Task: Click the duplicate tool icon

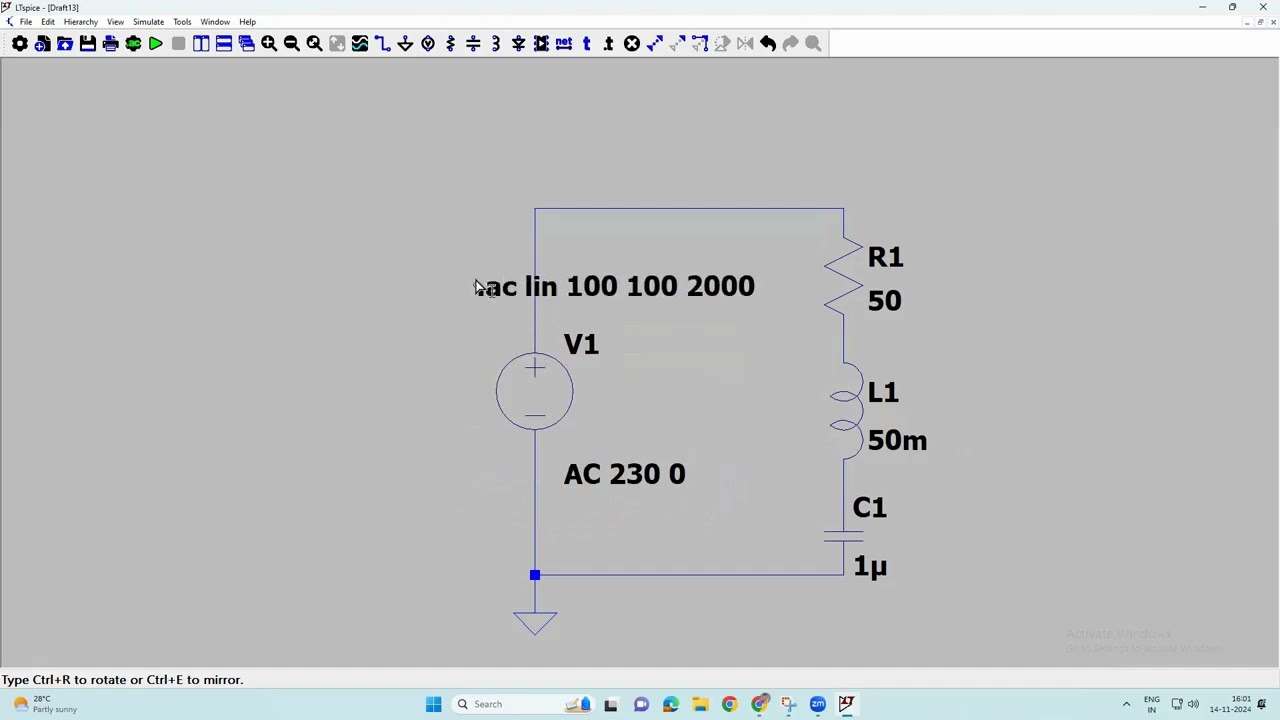Action: coord(654,44)
